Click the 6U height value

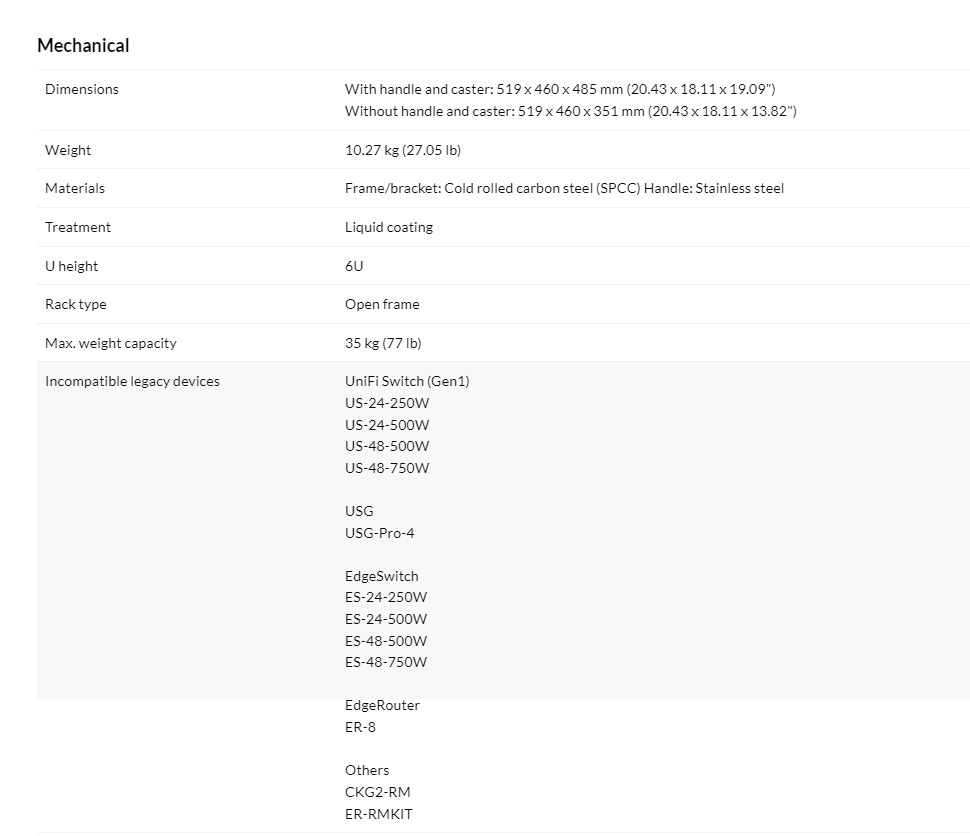[354, 266]
